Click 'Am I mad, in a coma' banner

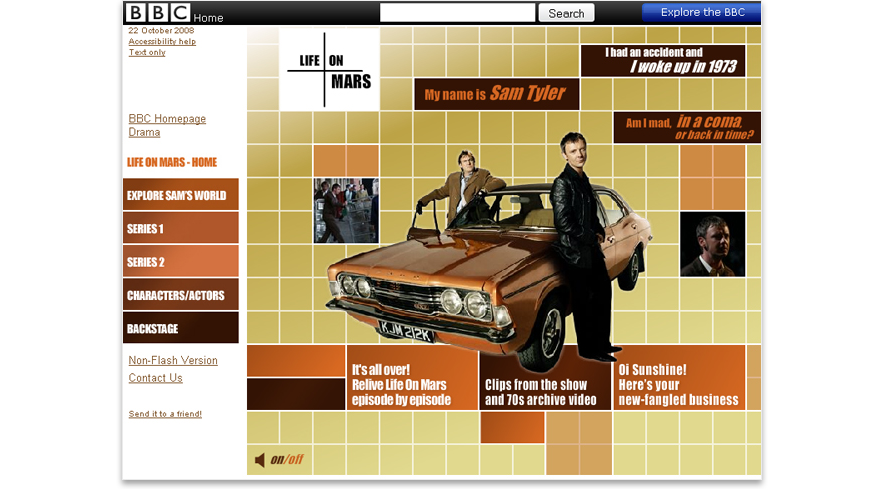(687, 128)
